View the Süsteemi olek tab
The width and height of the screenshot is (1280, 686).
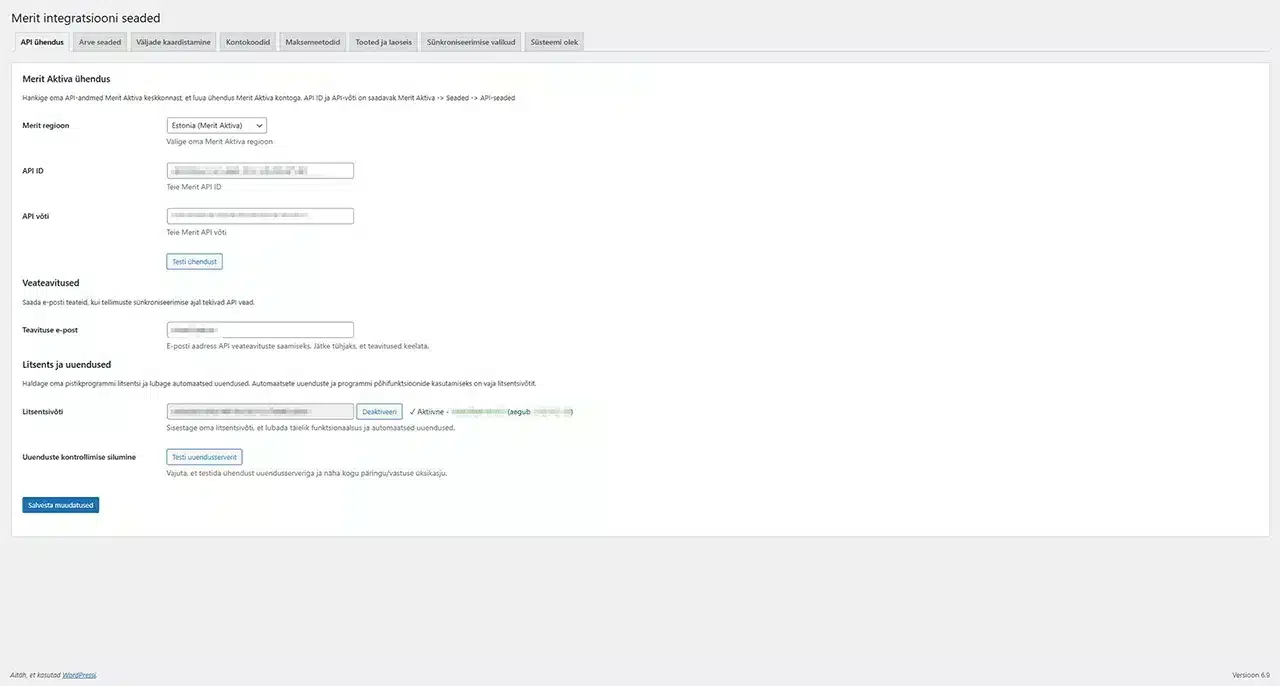(555, 42)
